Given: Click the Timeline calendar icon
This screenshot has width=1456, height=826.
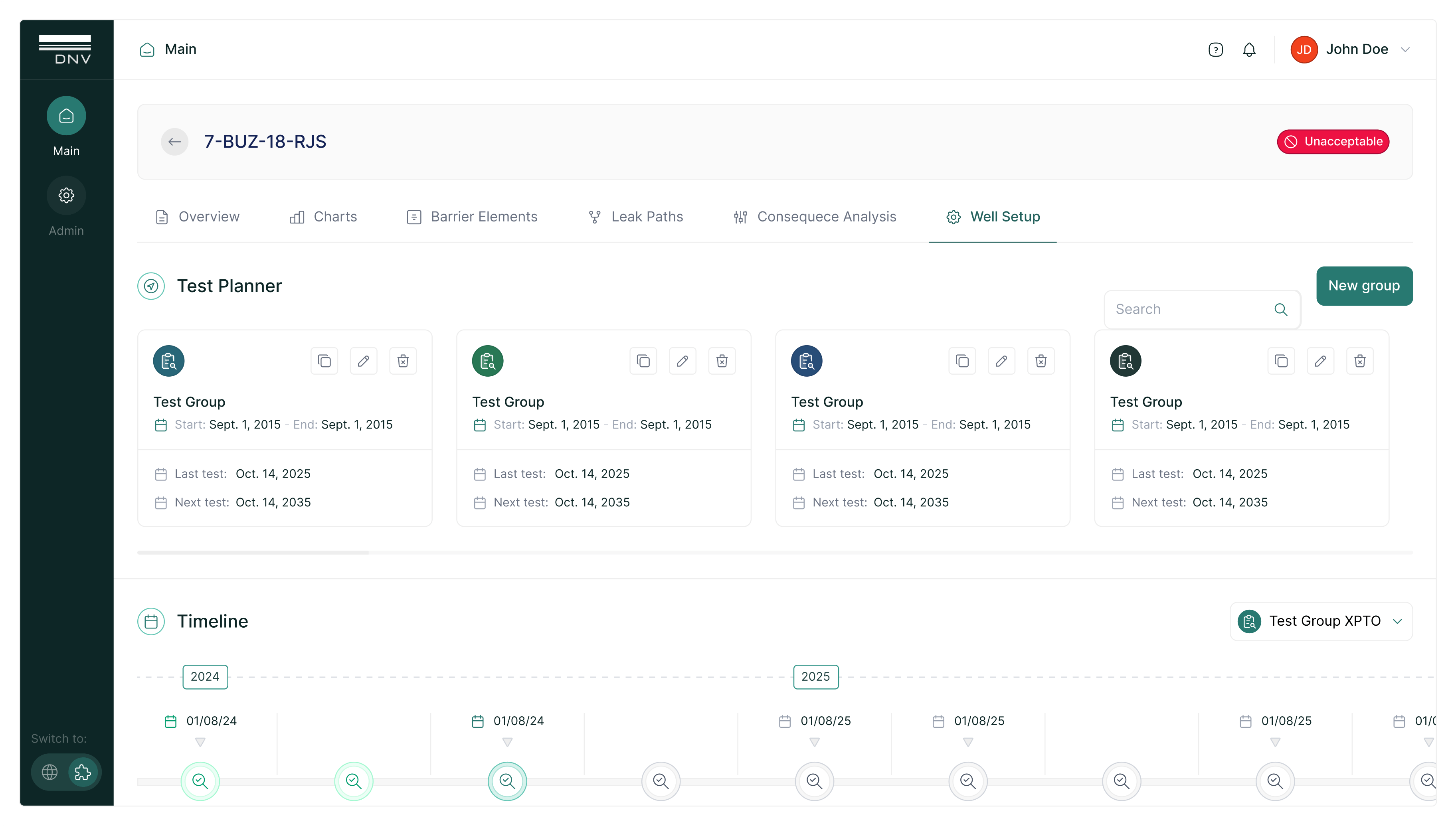Looking at the screenshot, I should (x=151, y=621).
